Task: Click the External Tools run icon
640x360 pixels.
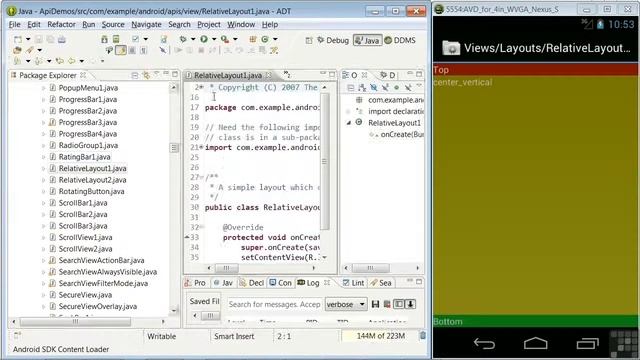Action: 225,39
